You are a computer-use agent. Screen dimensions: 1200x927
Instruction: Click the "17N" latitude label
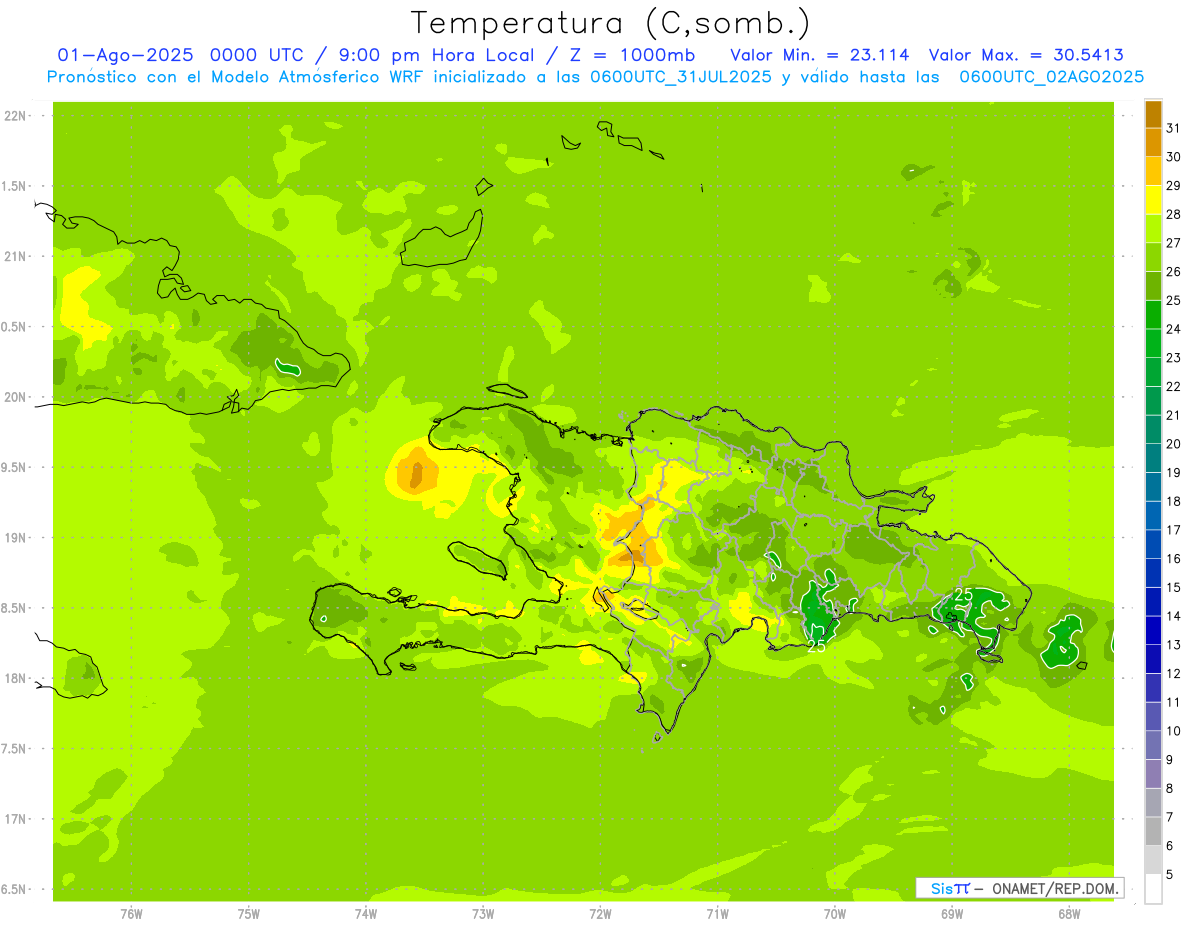15,819
